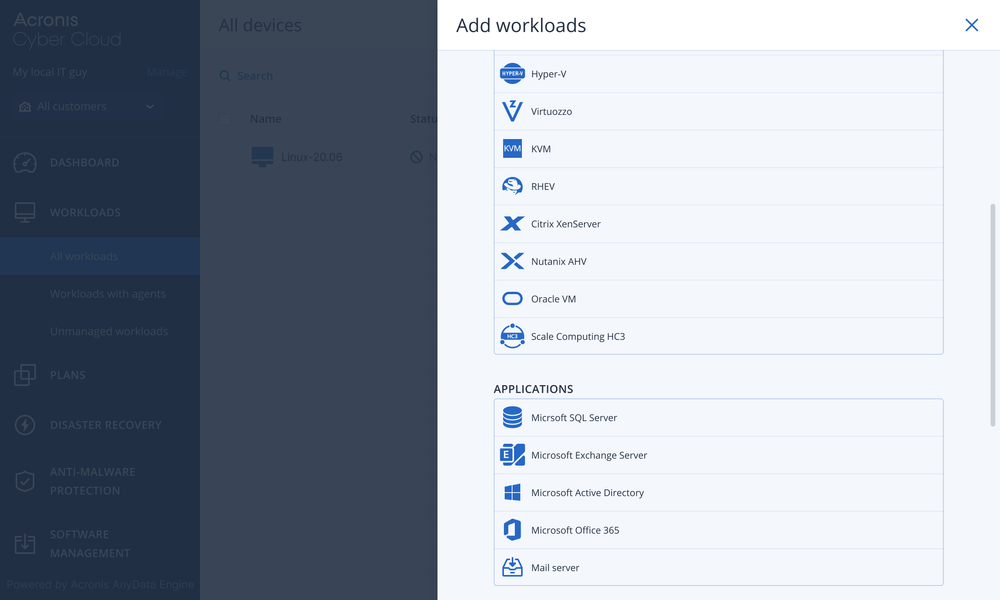Click the search magnifier icon
This screenshot has width=1000, height=600.
[x=224, y=76]
